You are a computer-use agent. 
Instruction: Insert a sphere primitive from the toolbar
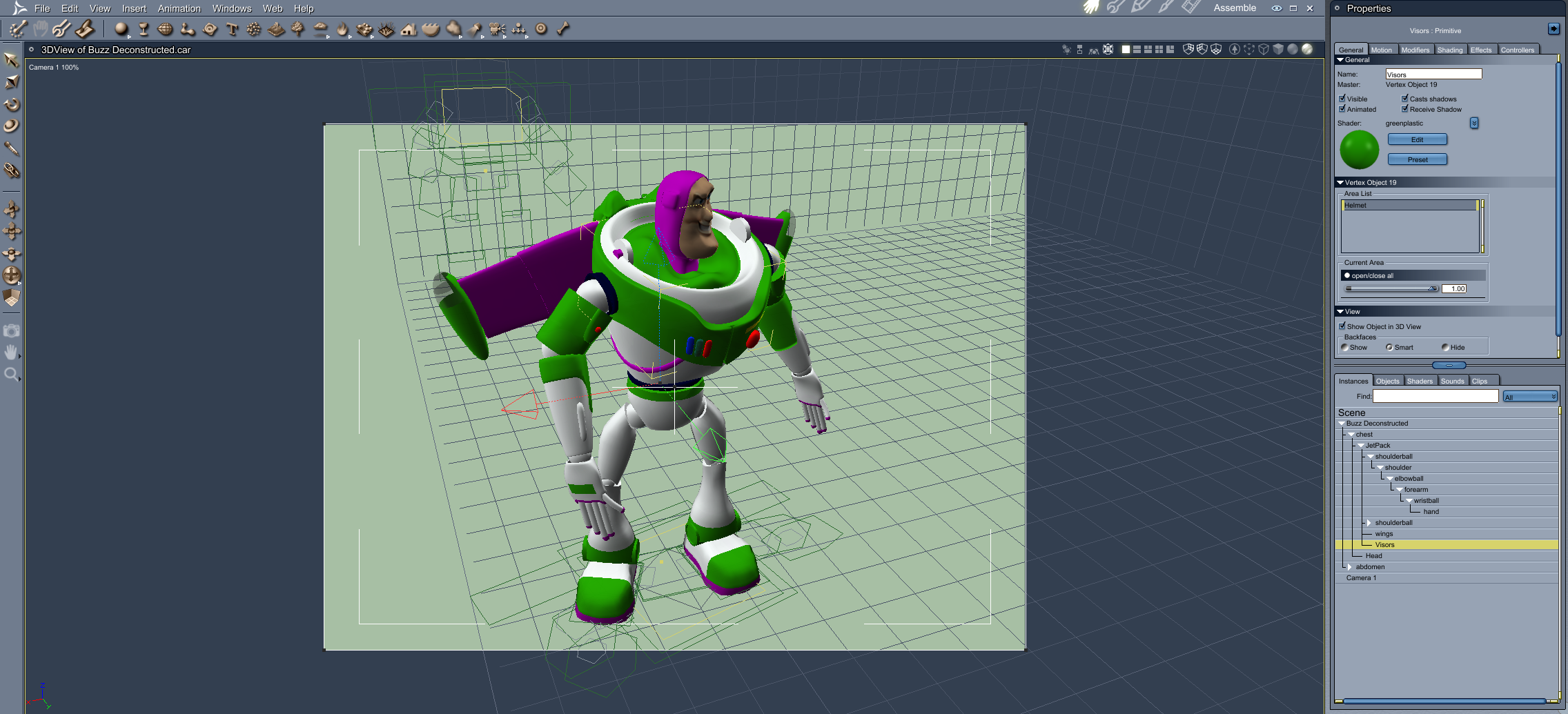121,29
